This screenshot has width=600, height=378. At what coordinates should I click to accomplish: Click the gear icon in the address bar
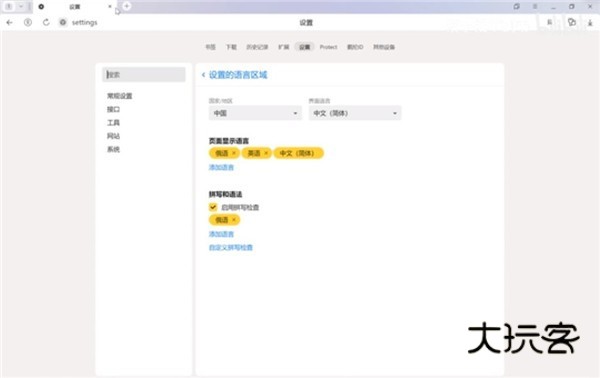63,23
